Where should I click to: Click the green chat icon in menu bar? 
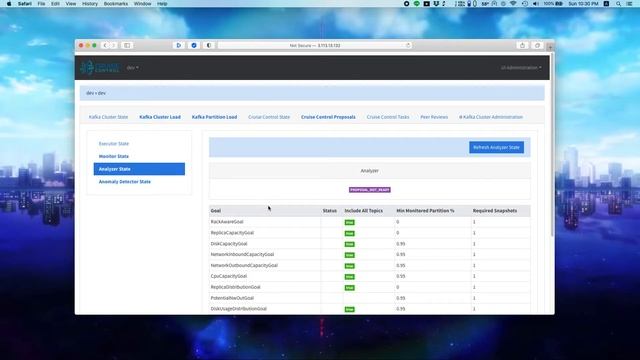tap(416, 4)
